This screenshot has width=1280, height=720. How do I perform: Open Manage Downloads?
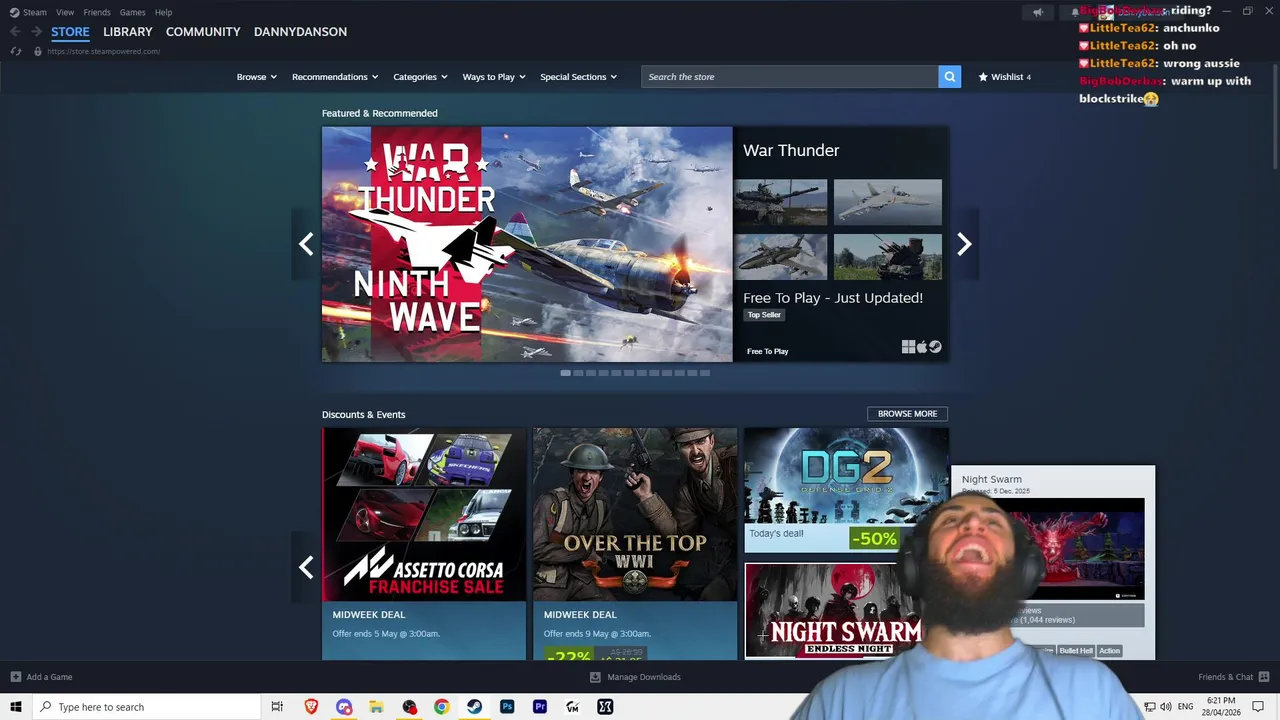644,677
